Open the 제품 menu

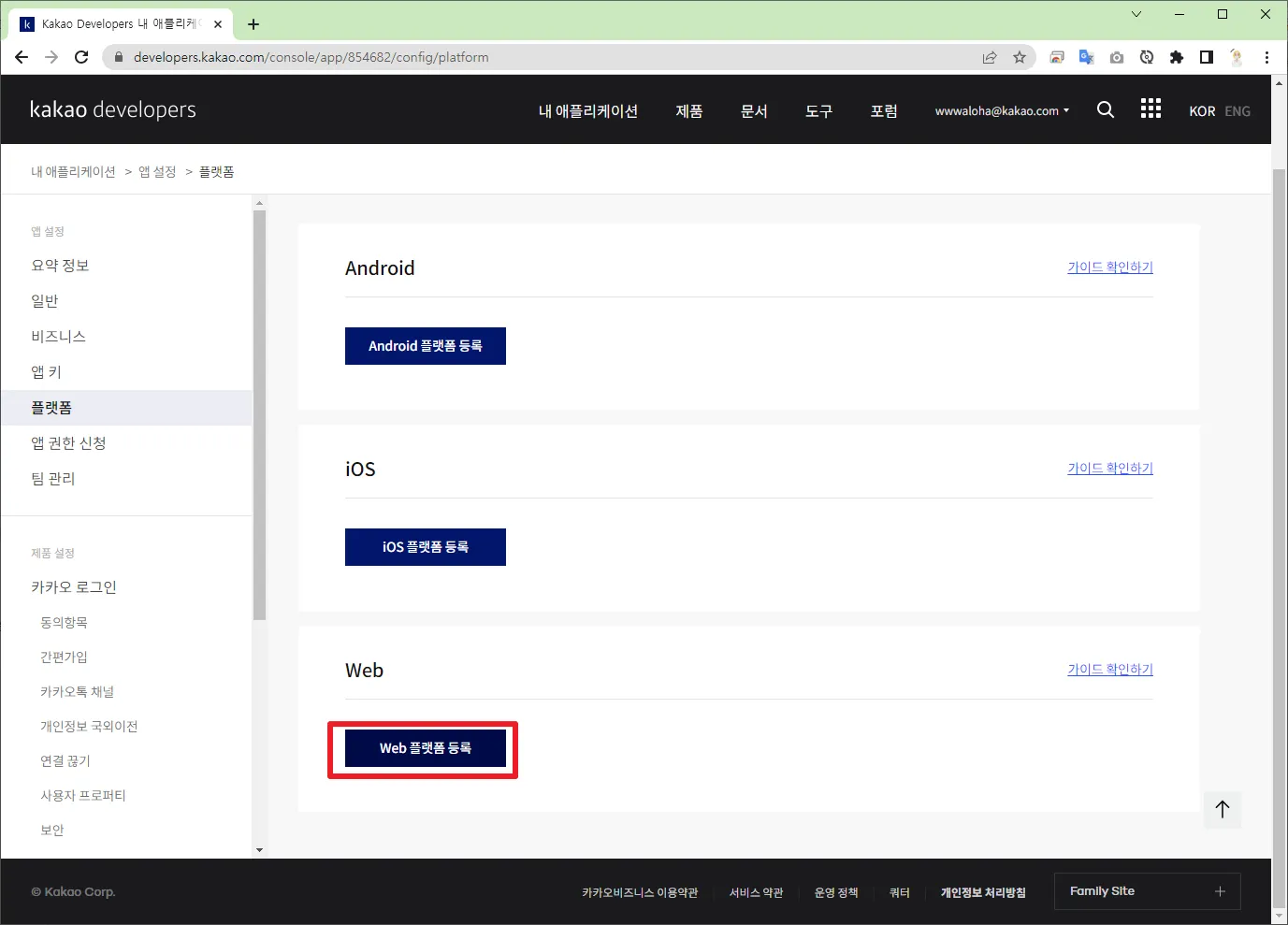pos(689,110)
